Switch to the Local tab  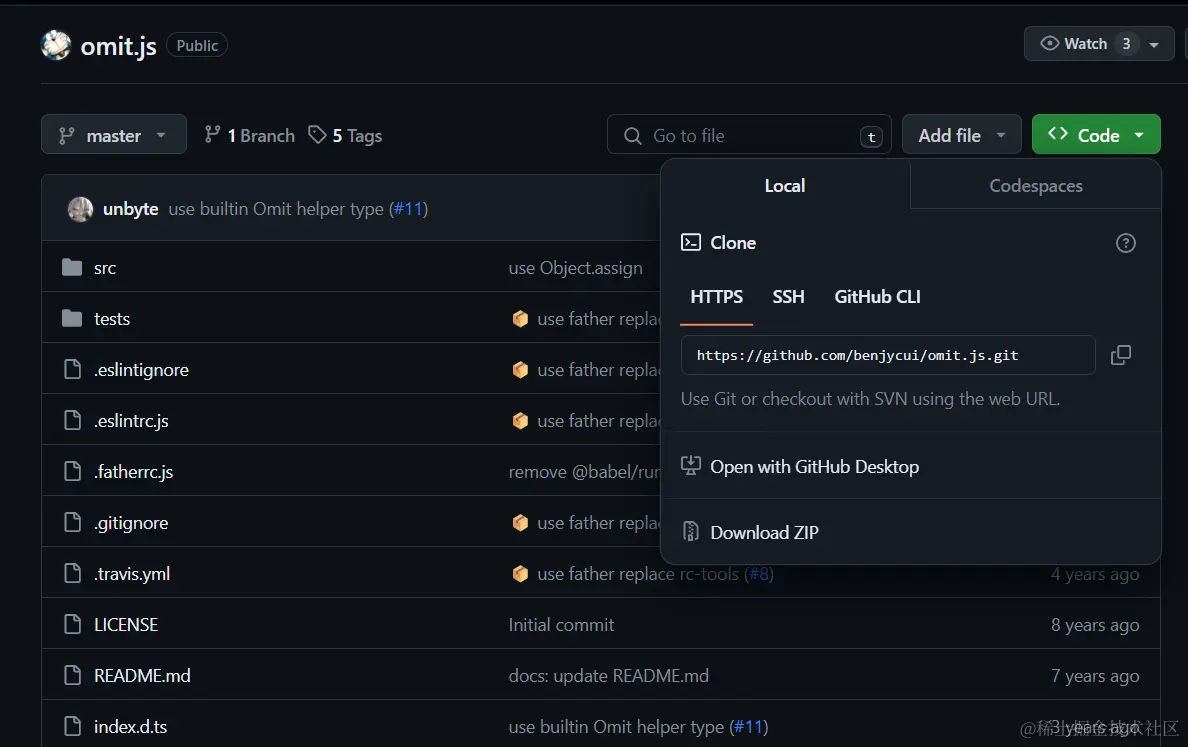click(785, 186)
